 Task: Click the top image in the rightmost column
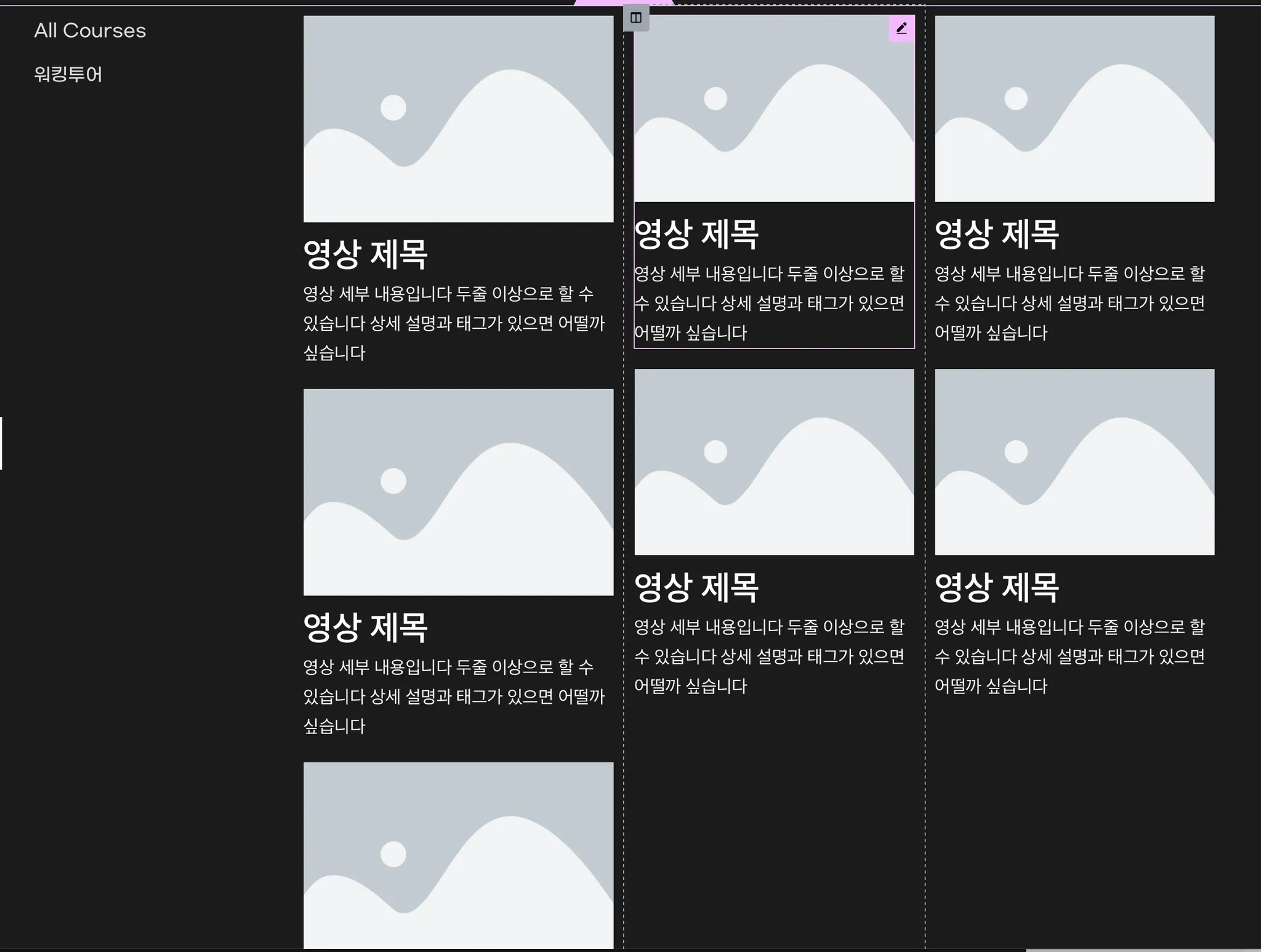1074,109
